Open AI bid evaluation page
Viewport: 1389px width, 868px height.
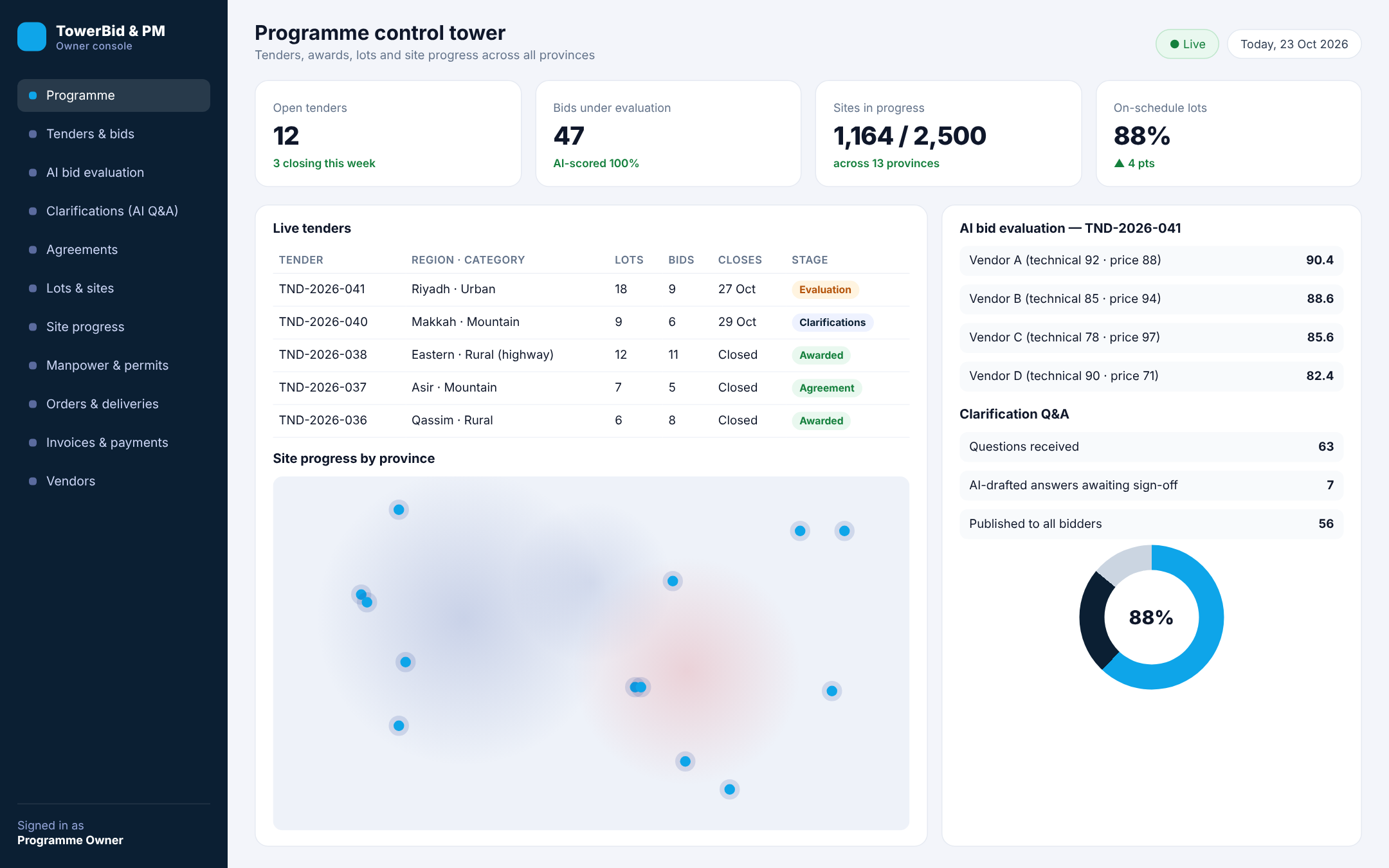coord(114,172)
